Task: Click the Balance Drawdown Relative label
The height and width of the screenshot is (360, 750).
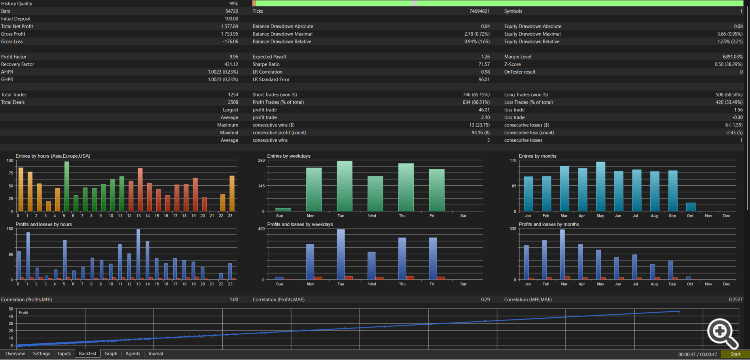Action: [x=282, y=42]
